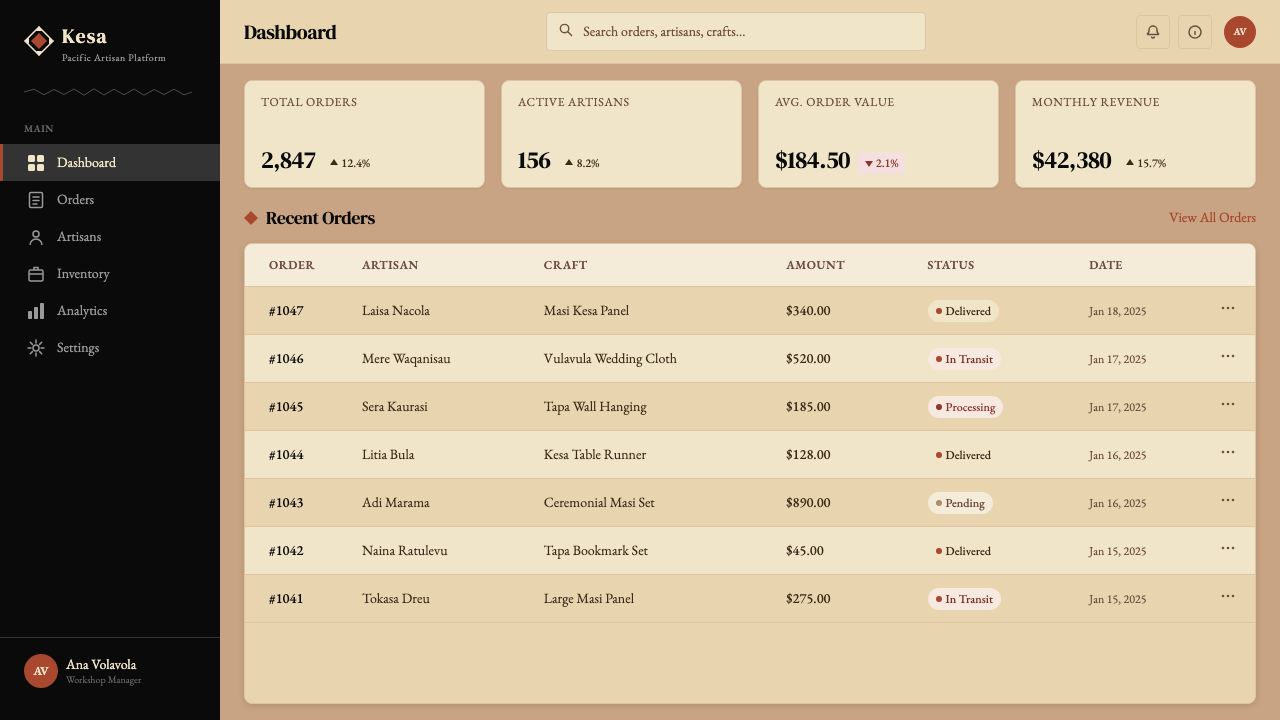The image size is (1280, 720).
Task: Follow the View All Orders link
Action: click(x=1212, y=218)
